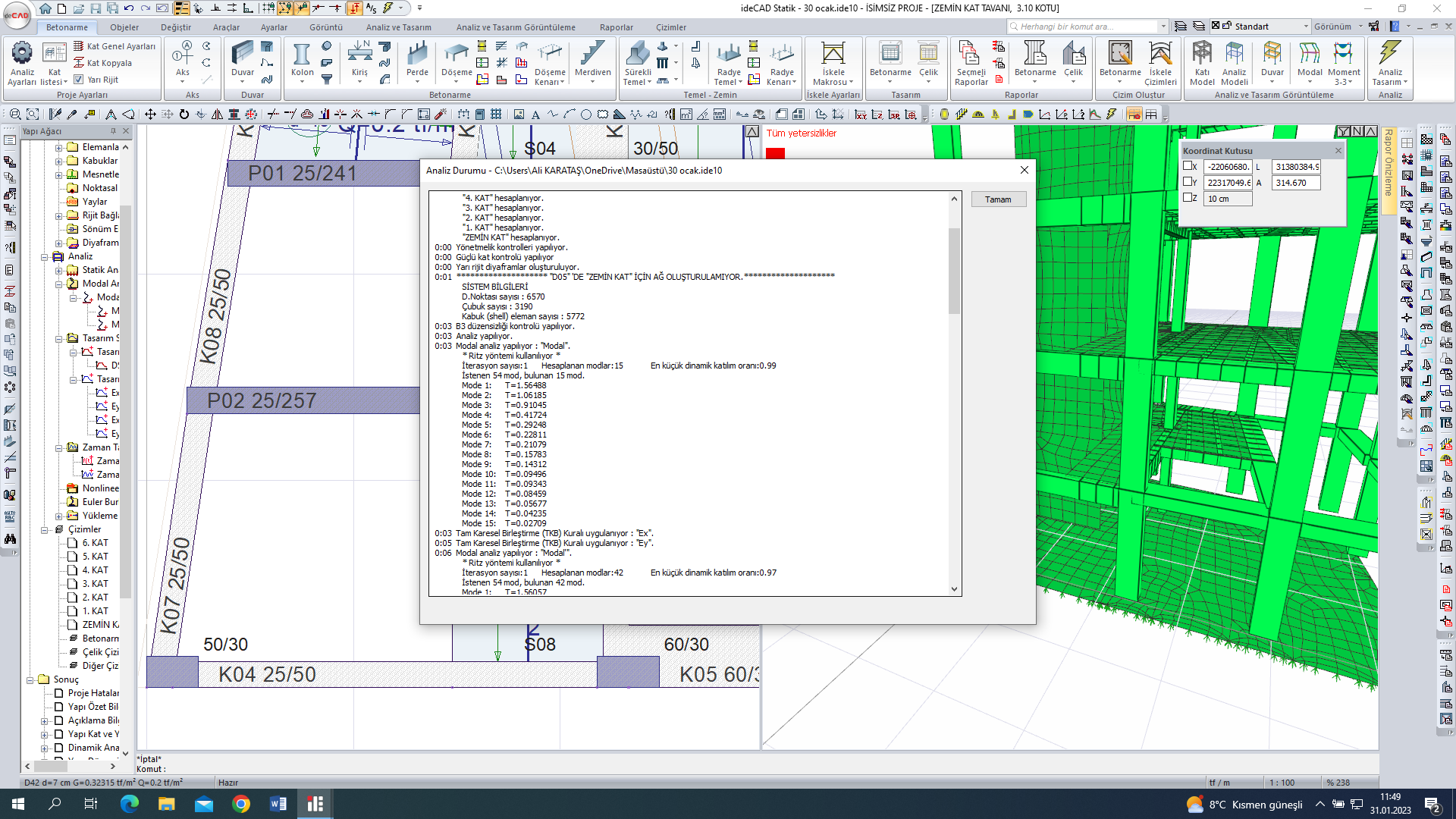The width and height of the screenshot is (1456, 819).
Task: Open Word from the taskbar
Action: (x=278, y=804)
